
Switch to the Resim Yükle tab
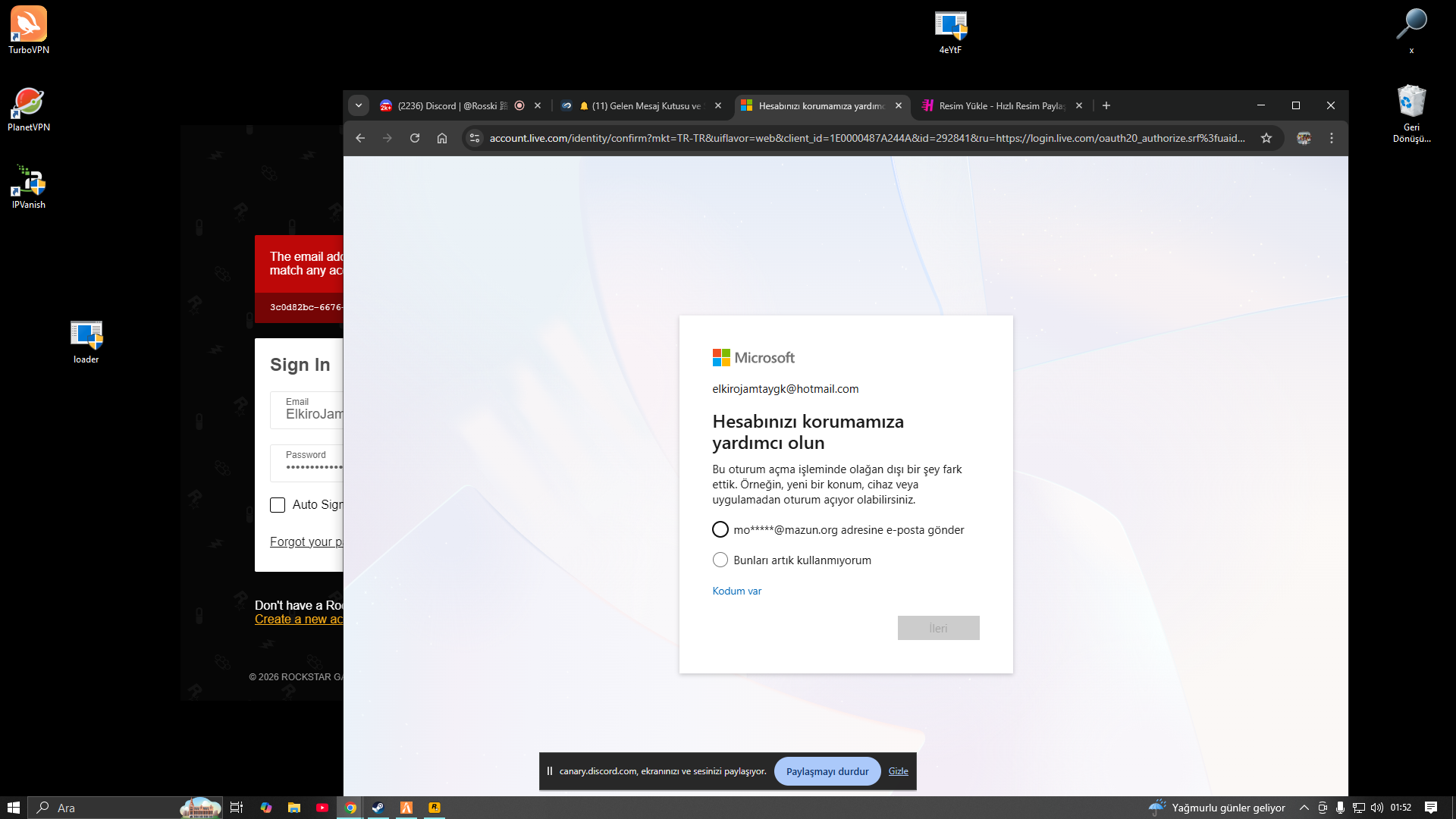tap(1002, 105)
